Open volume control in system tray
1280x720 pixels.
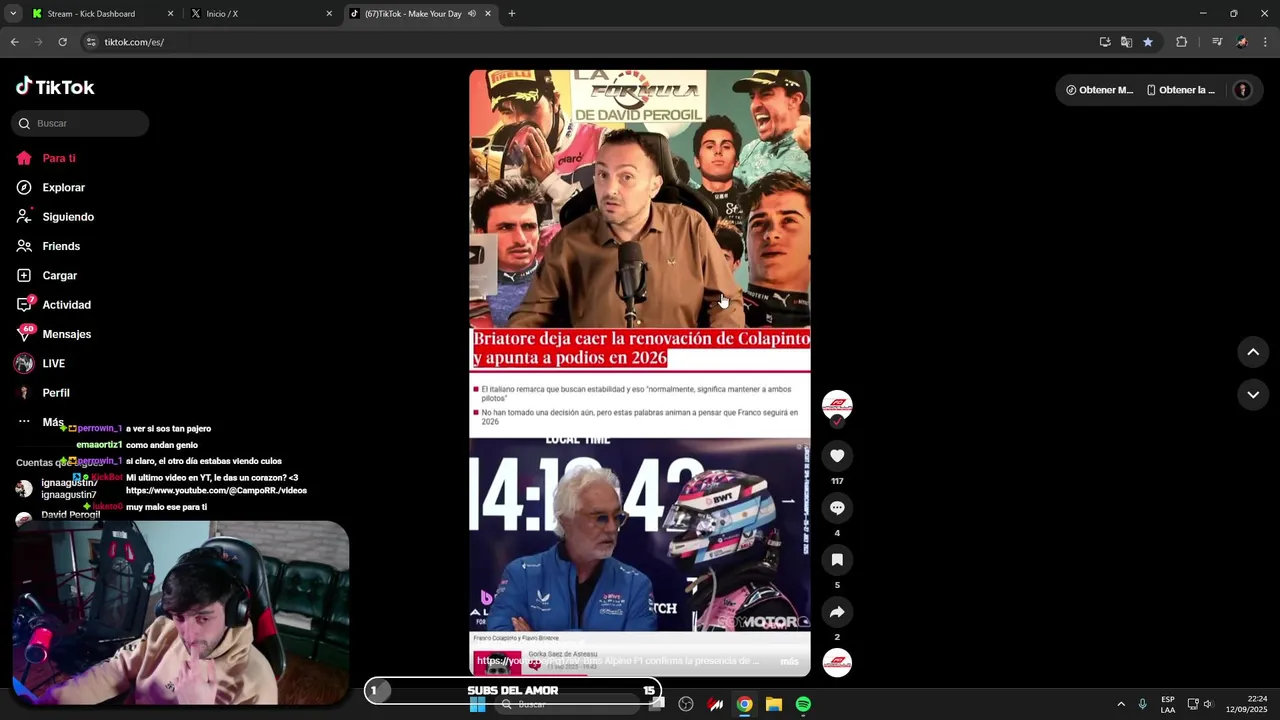pyautogui.click(x=1208, y=705)
